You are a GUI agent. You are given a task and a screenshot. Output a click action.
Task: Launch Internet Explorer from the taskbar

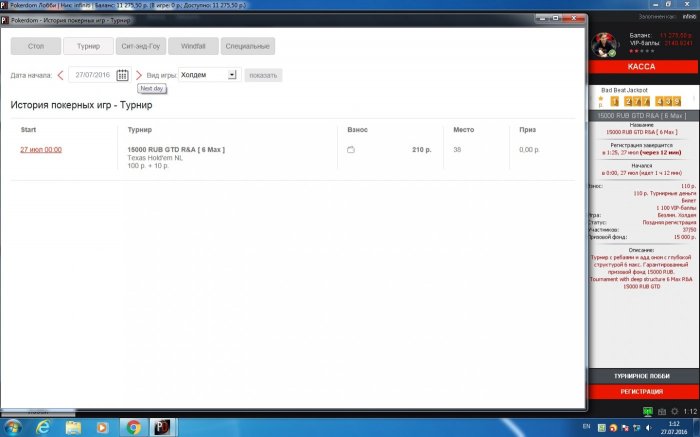coord(43,428)
